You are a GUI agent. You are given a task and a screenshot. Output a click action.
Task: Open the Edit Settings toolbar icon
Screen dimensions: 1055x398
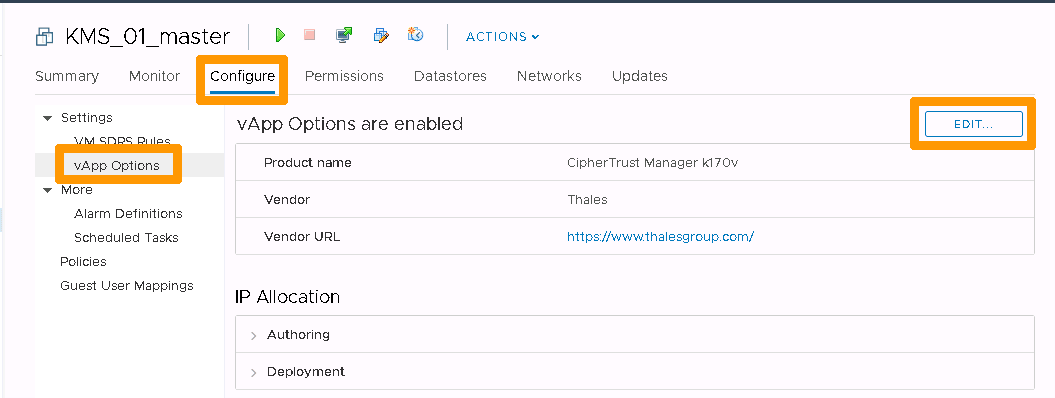click(381, 35)
